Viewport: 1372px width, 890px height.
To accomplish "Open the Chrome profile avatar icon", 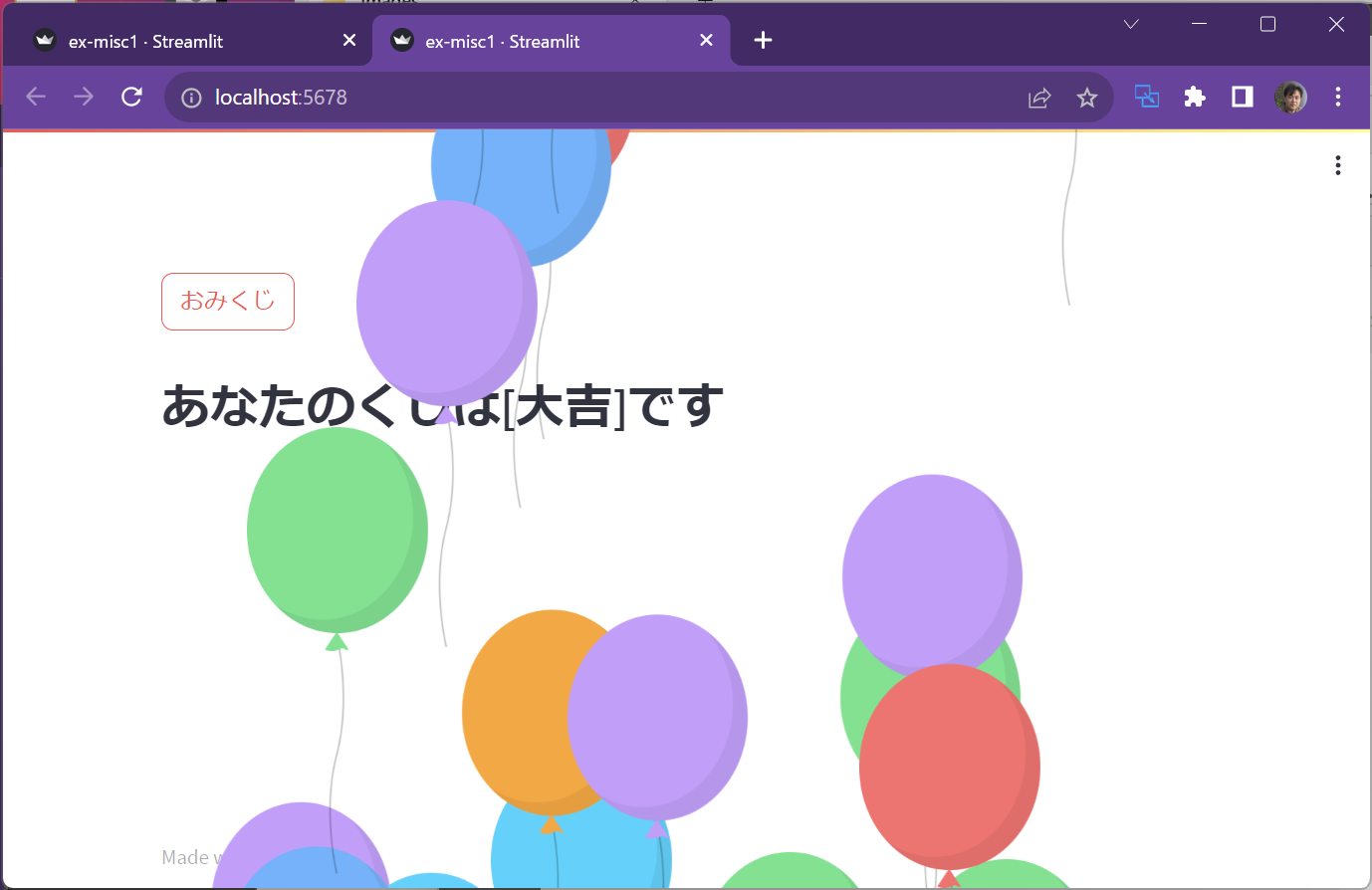I will 1290,97.
